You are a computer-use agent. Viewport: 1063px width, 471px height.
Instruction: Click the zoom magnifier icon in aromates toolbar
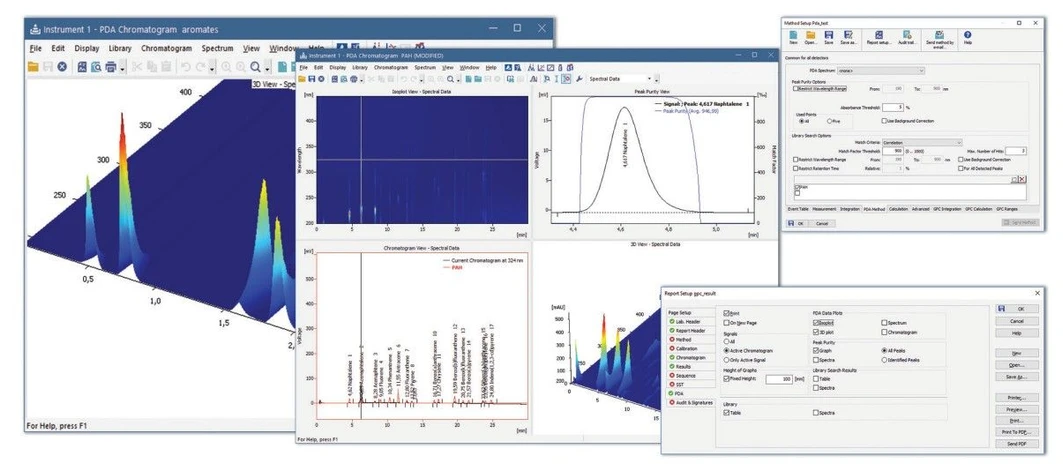coord(256,67)
